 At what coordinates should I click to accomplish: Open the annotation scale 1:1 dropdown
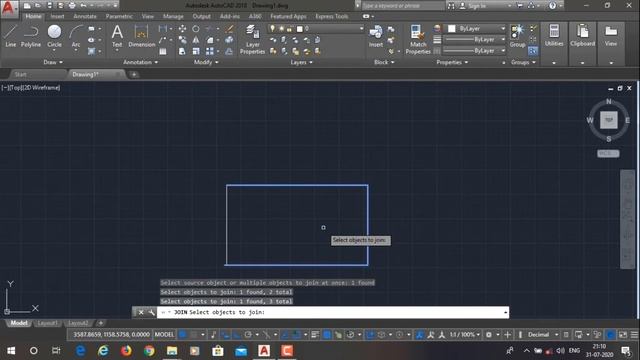[464, 335]
